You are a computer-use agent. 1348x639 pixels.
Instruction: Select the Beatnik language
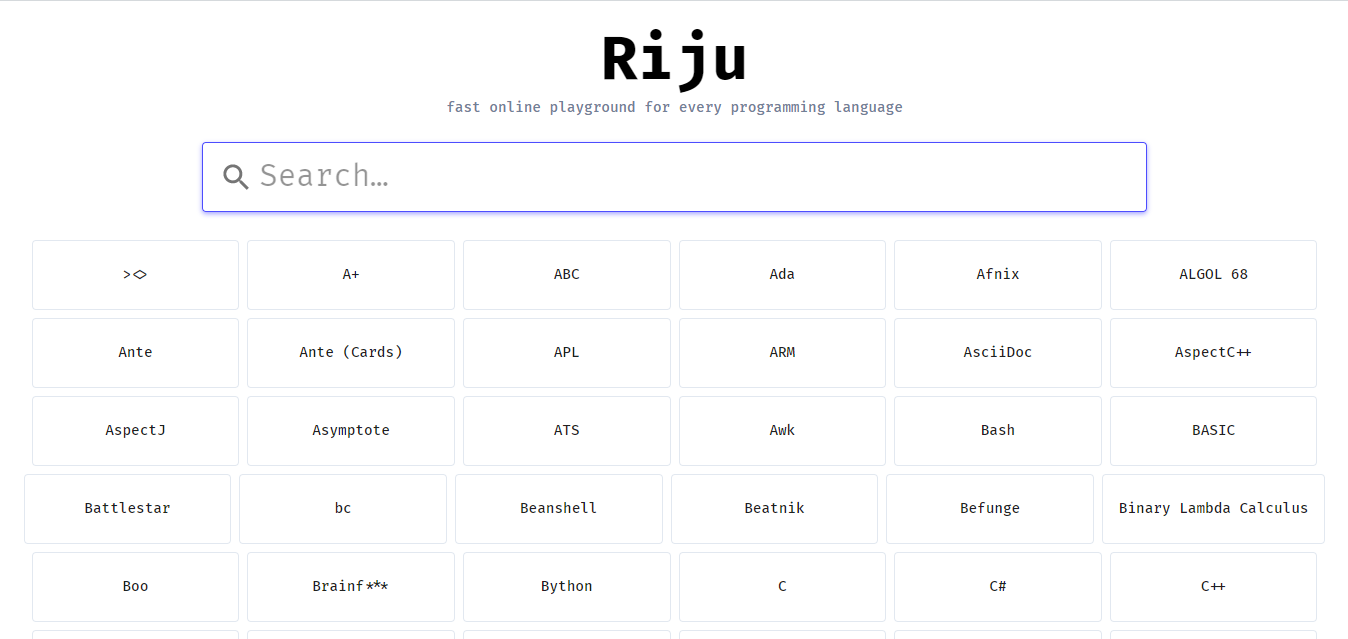(774, 509)
